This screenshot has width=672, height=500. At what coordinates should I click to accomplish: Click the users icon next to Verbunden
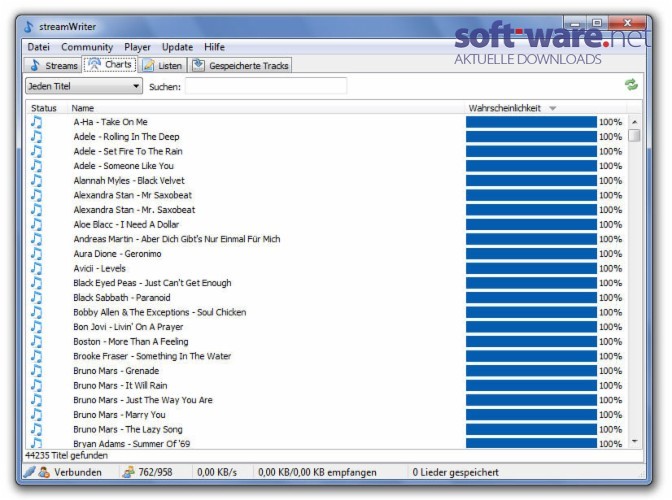(44, 472)
